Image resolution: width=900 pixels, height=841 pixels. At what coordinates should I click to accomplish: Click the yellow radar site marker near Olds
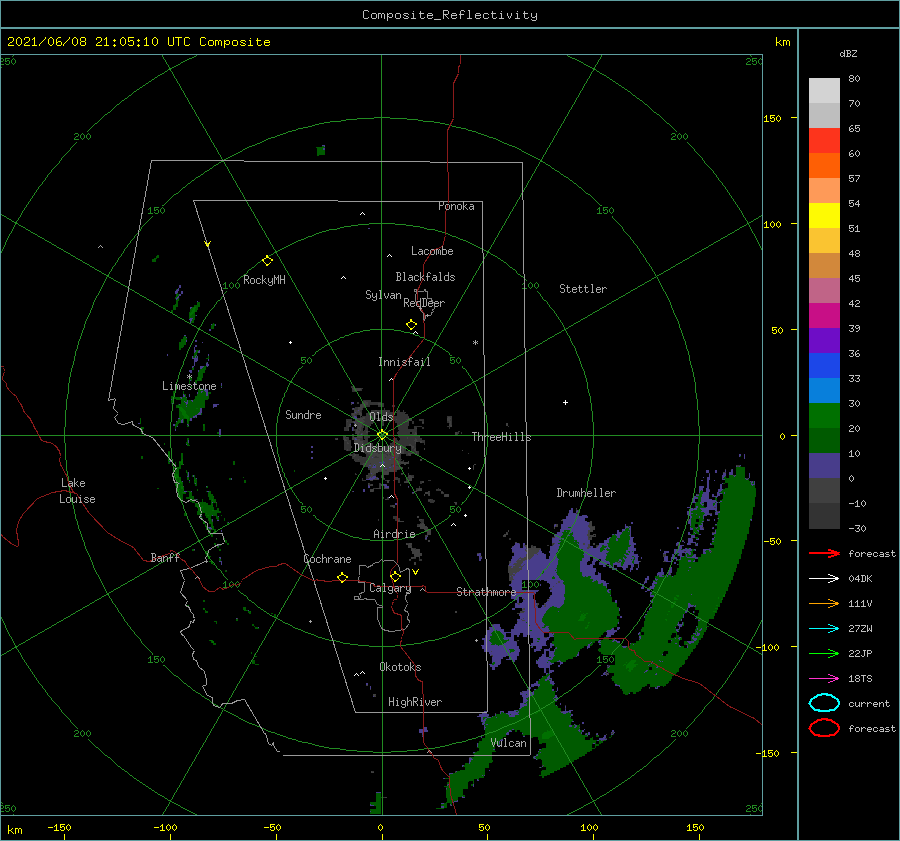[382, 435]
